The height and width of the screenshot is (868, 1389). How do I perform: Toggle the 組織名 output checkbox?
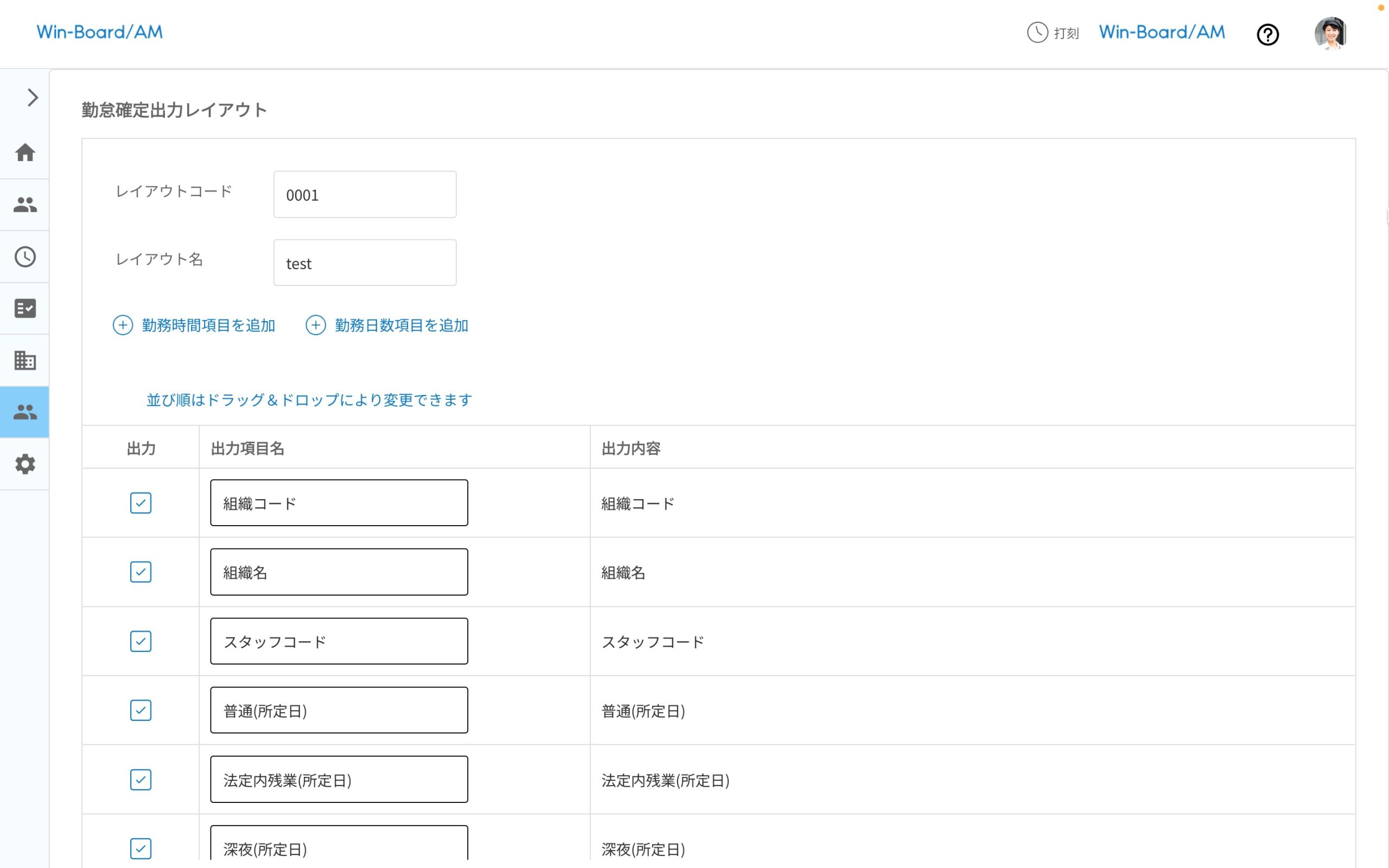pos(141,572)
